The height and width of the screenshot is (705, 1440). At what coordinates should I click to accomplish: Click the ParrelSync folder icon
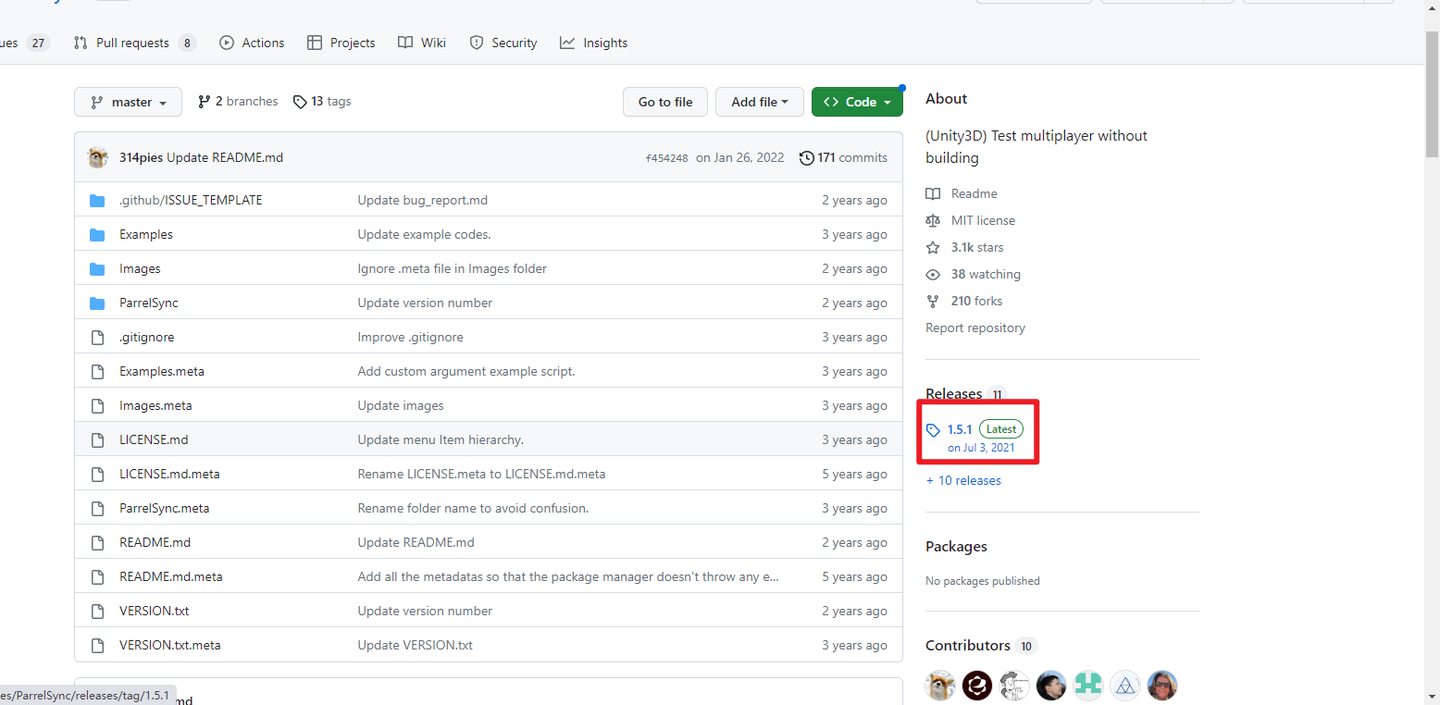97,303
